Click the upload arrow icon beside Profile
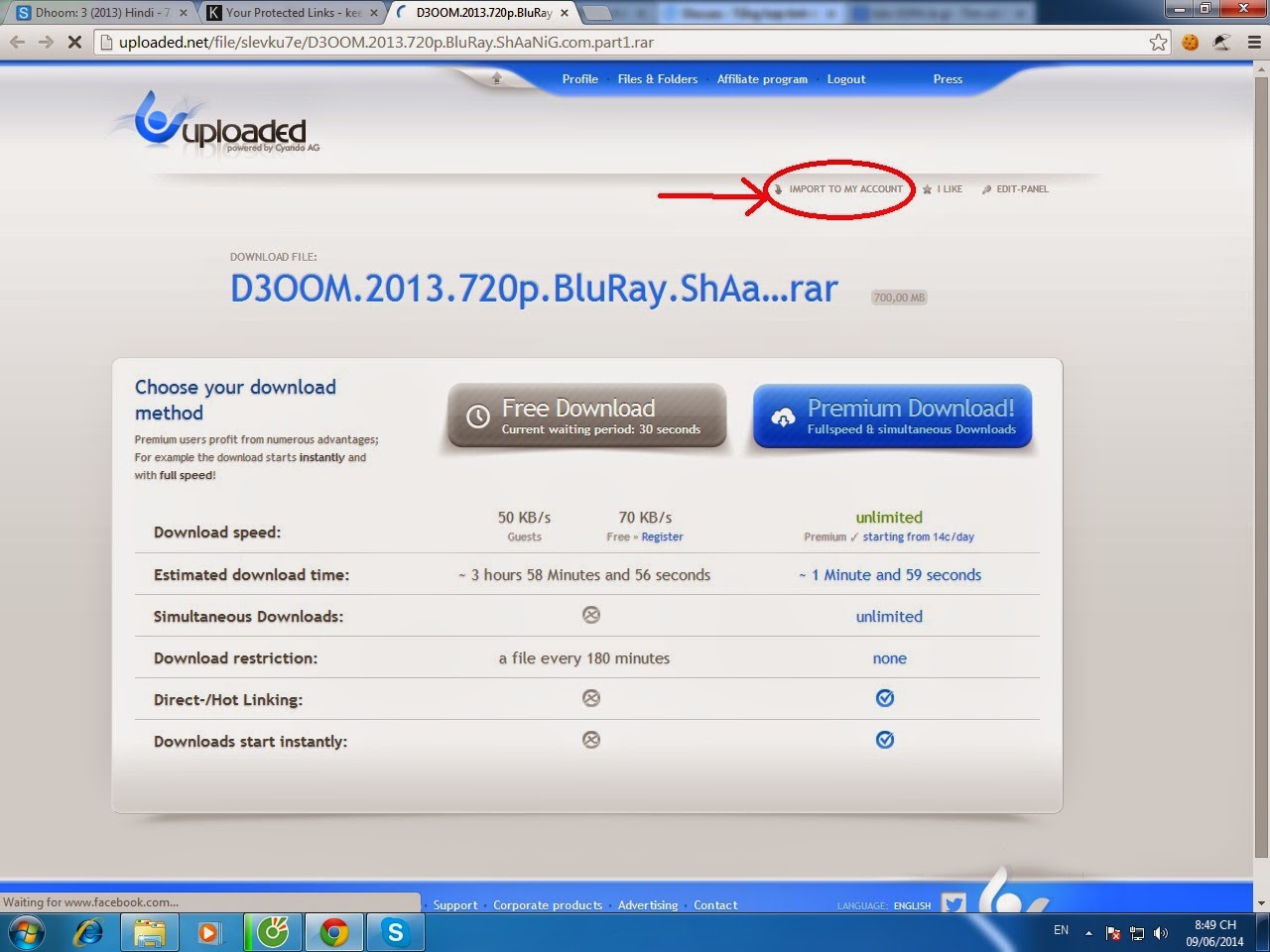The image size is (1270, 952). [x=497, y=78]
